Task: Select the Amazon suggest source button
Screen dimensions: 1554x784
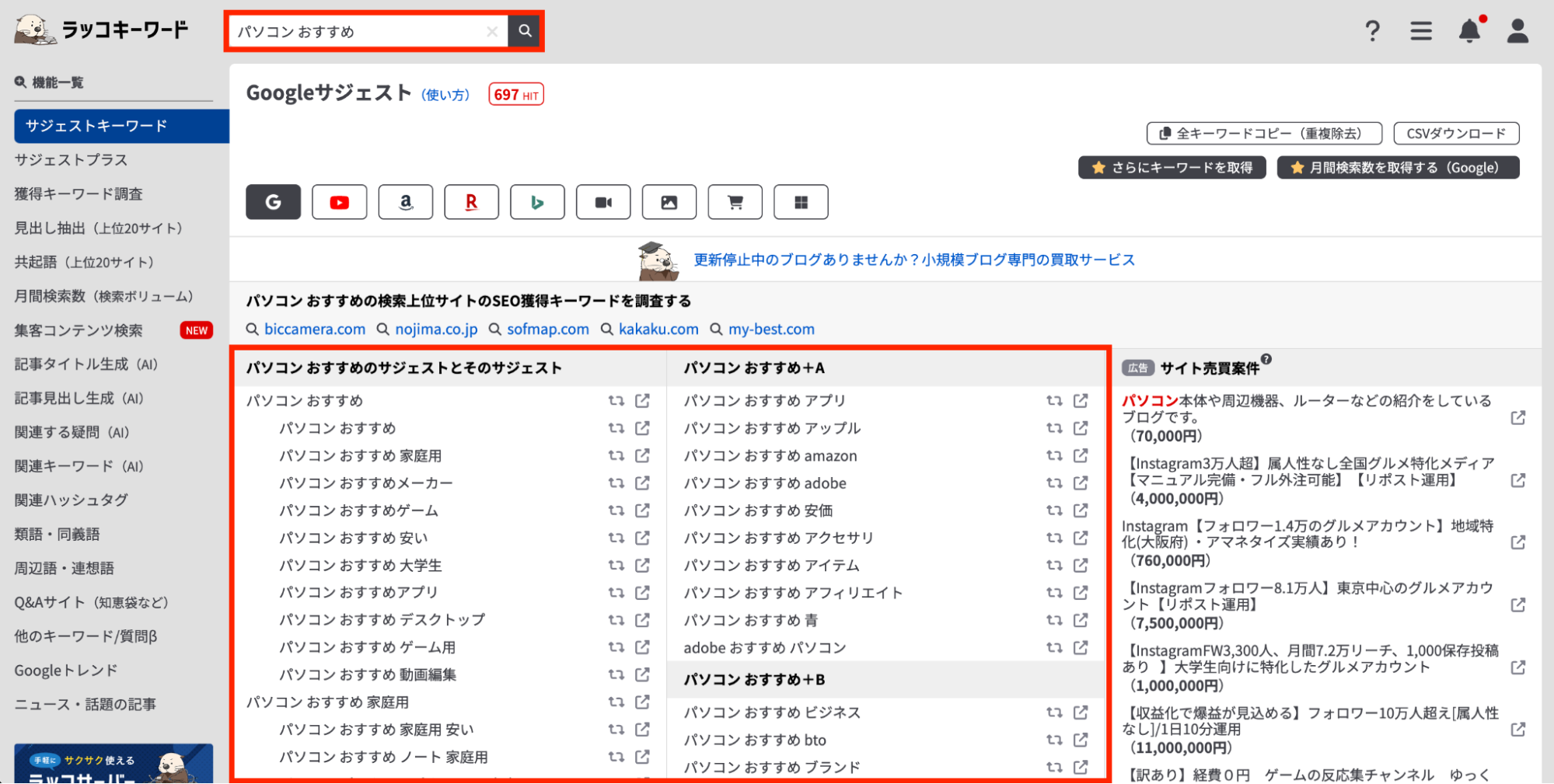Action: click(405, 202)
